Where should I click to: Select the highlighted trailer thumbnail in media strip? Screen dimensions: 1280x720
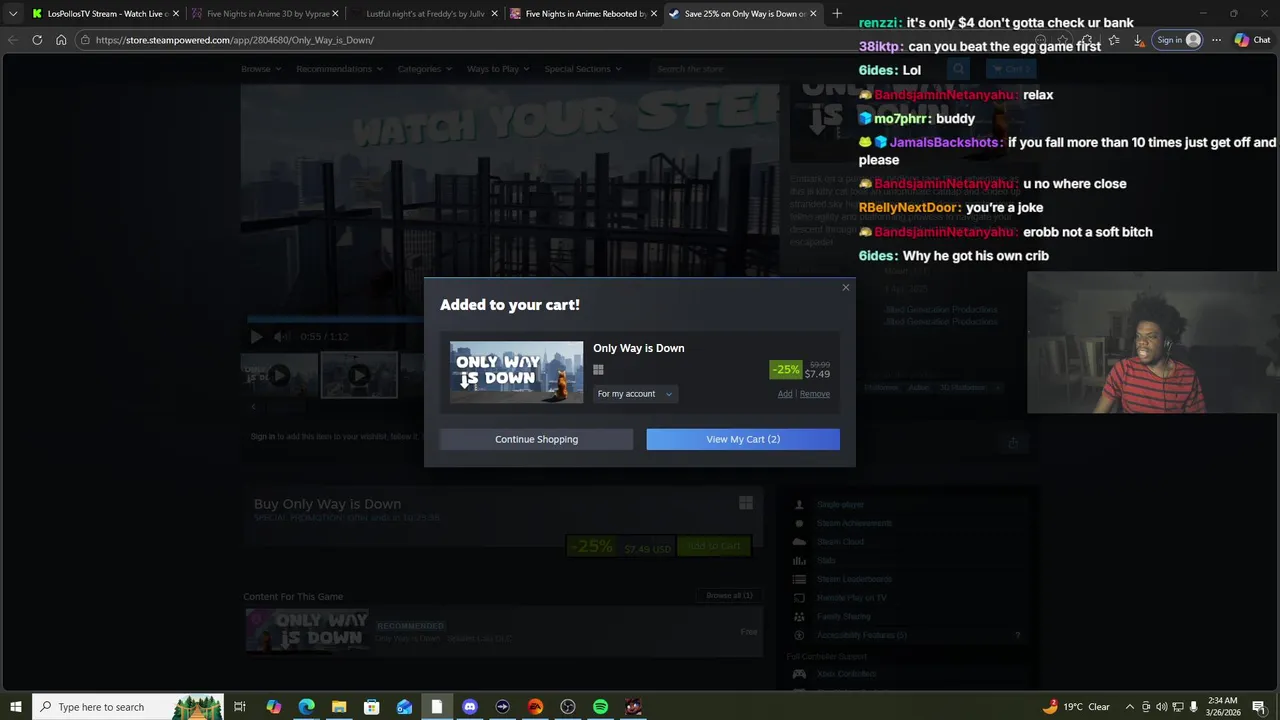(x=359, y=375)
